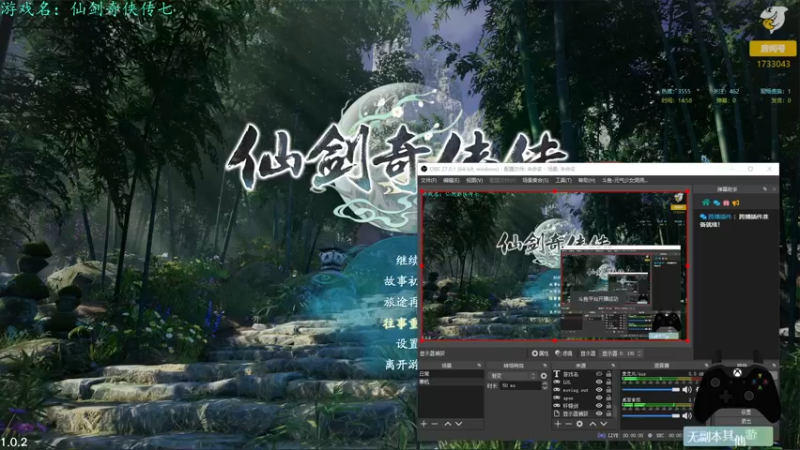Screen dimensions: 800x450
Task: Open the 帮助(H) menu in OBS
Action: [587, 180]
